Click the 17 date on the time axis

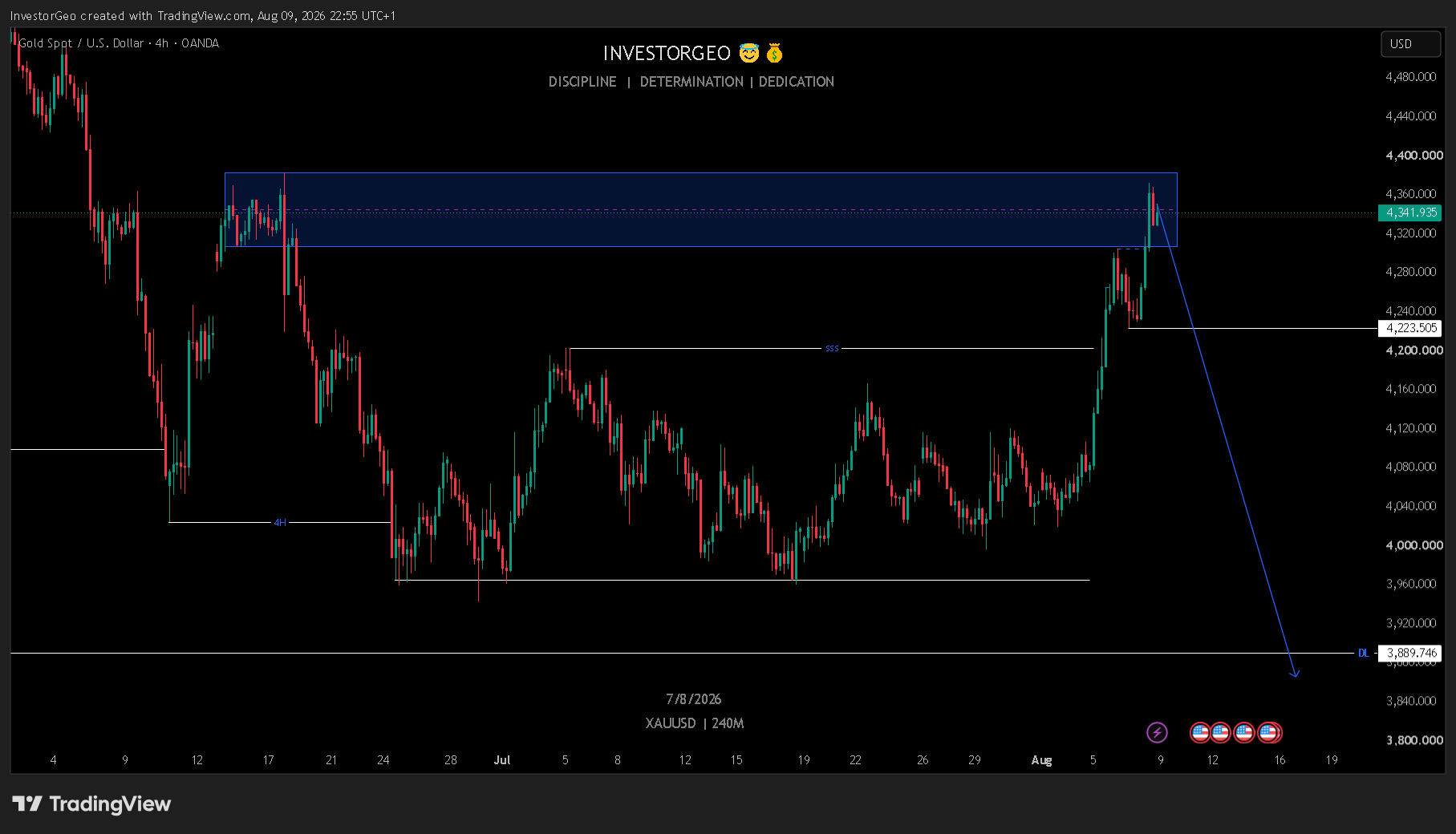click(x=268, y=760)
